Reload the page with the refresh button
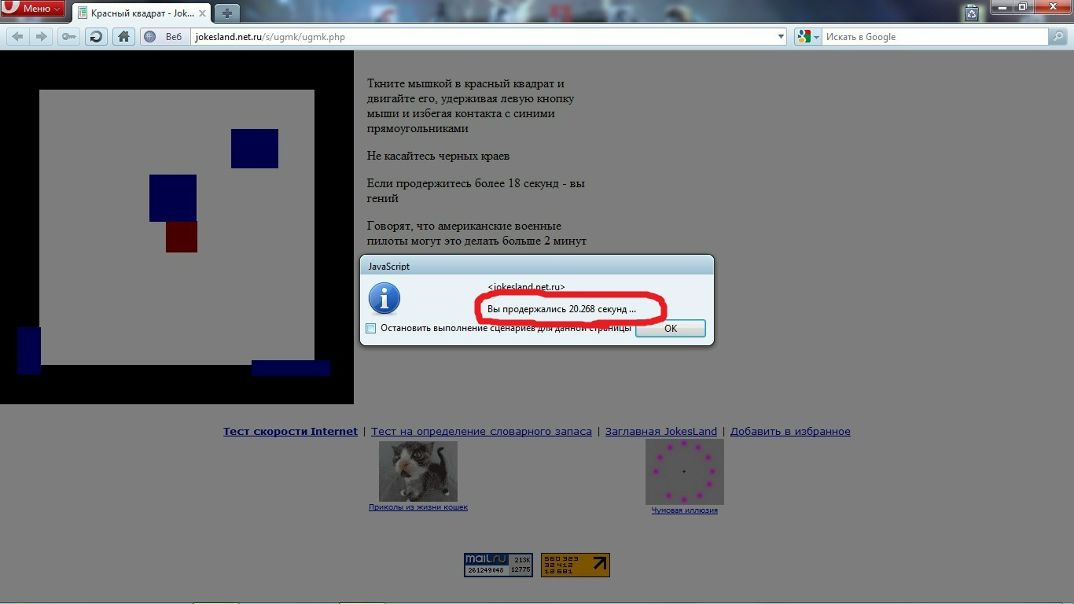The image size is (1074, 604). [x=96, y=37]
